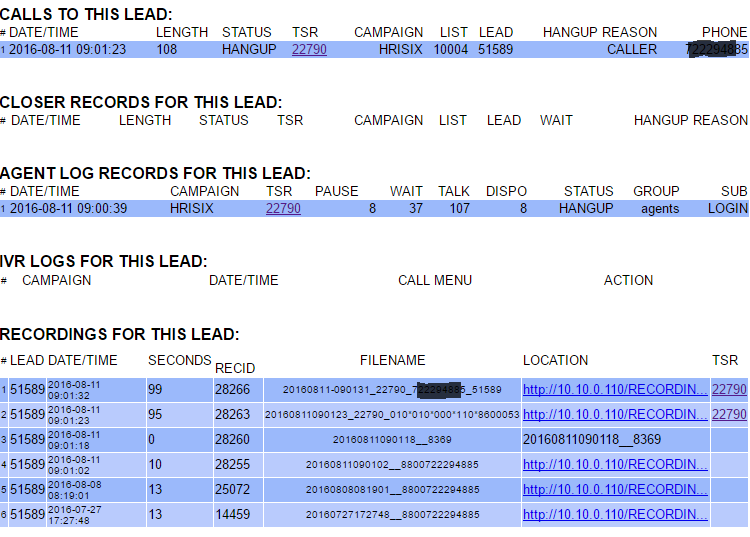This screenshot has height=537, width=750.
Task: Select recording date 2016-07-27 17:27:48
Action: coord(74,515)
